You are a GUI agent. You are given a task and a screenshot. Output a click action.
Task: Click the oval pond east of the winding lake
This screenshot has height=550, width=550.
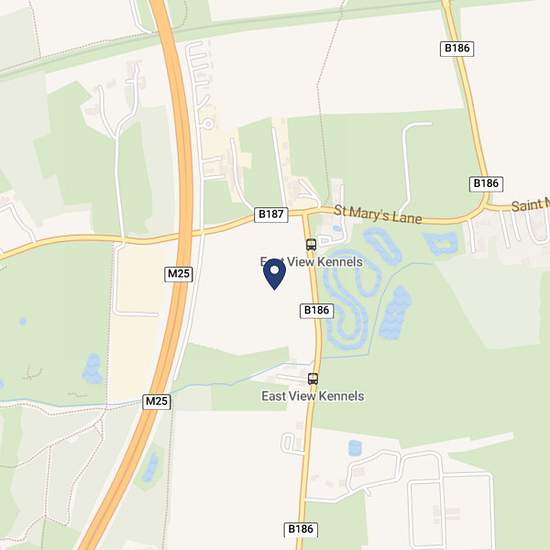[396, 313]
